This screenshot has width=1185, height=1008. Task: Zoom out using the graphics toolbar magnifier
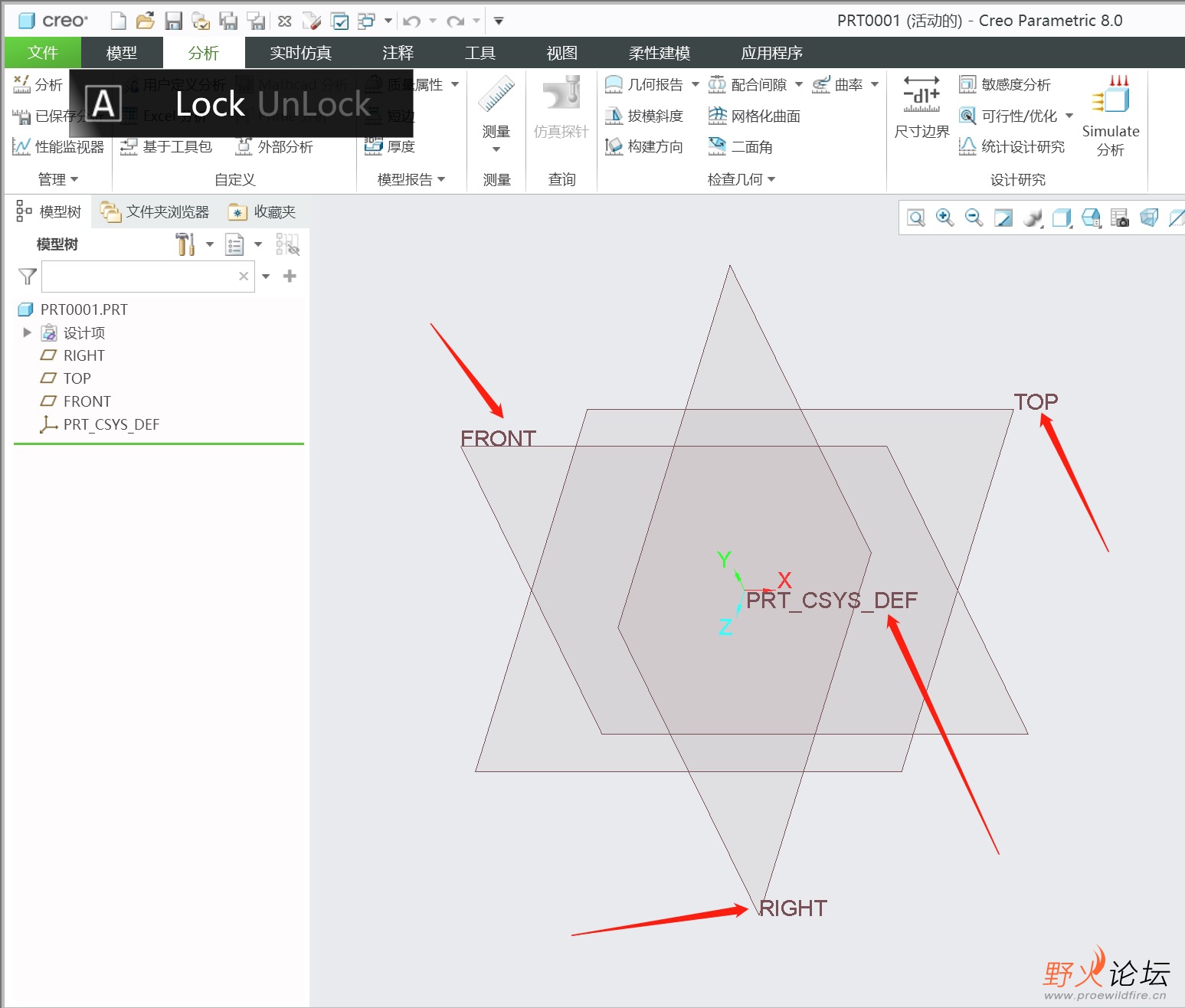974,218
